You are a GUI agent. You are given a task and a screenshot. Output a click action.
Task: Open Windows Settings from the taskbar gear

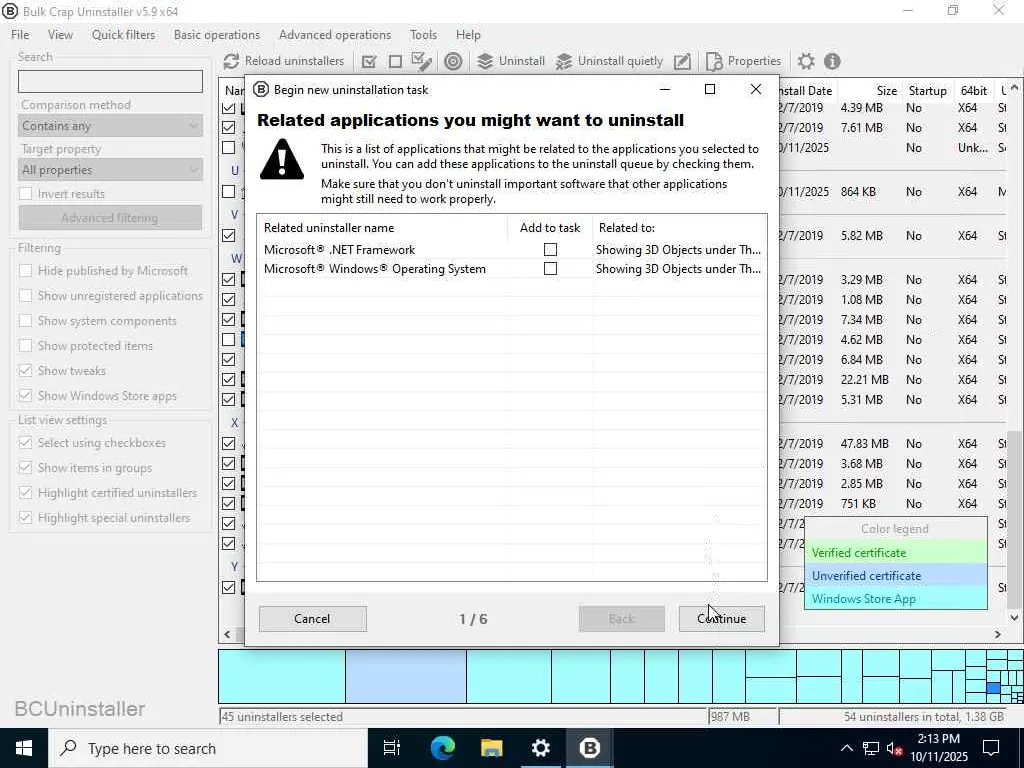coord(540,748)
